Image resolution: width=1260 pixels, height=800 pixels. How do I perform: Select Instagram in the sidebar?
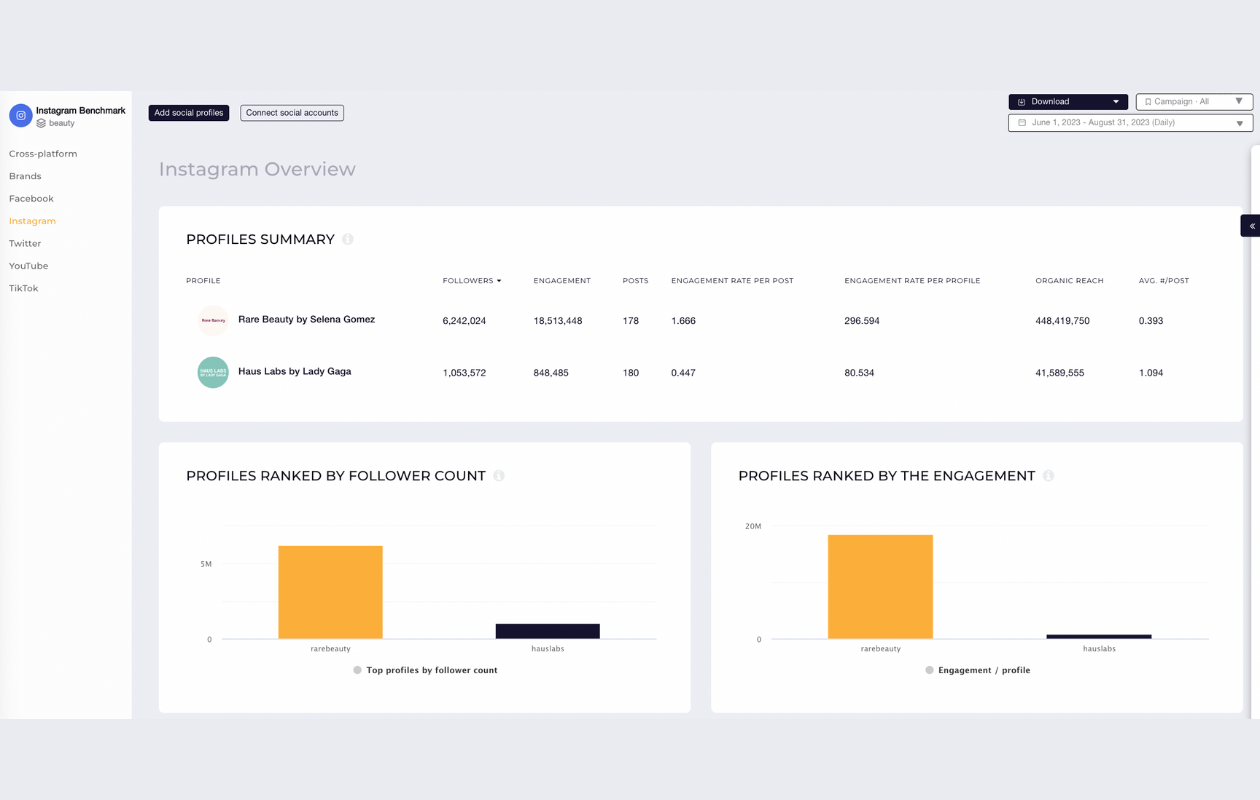pos(32,221)
